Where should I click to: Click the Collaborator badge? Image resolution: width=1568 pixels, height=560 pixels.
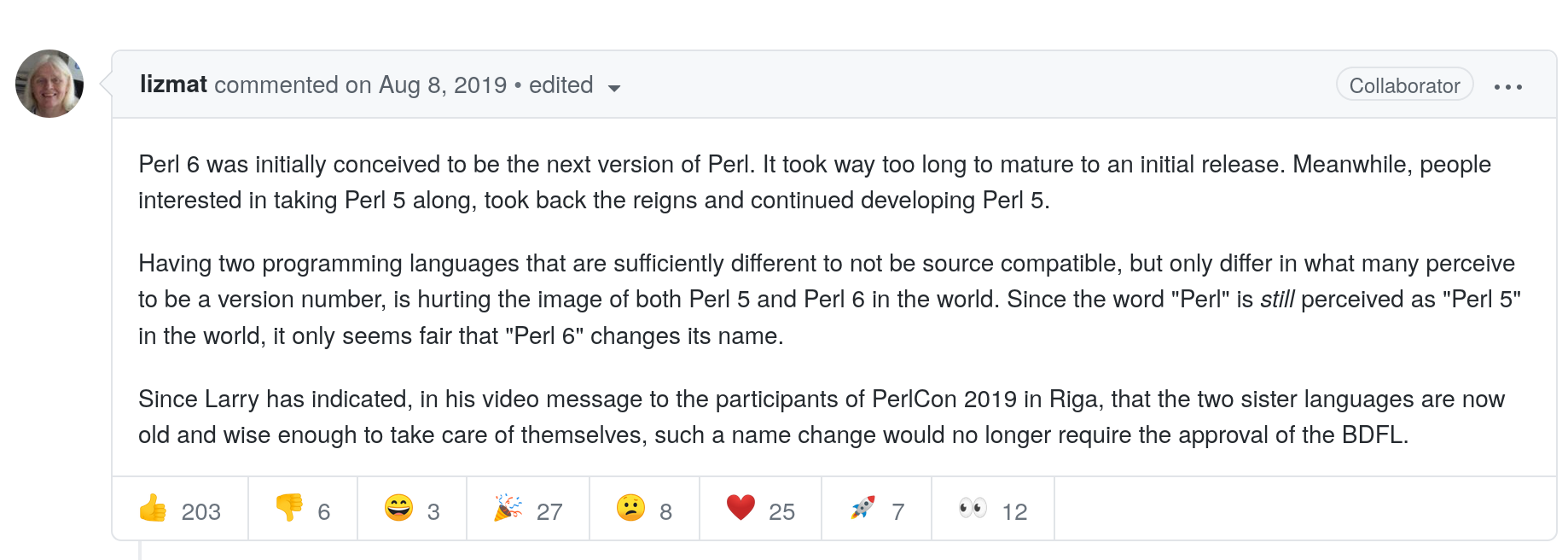click(x=1404, y=86)
